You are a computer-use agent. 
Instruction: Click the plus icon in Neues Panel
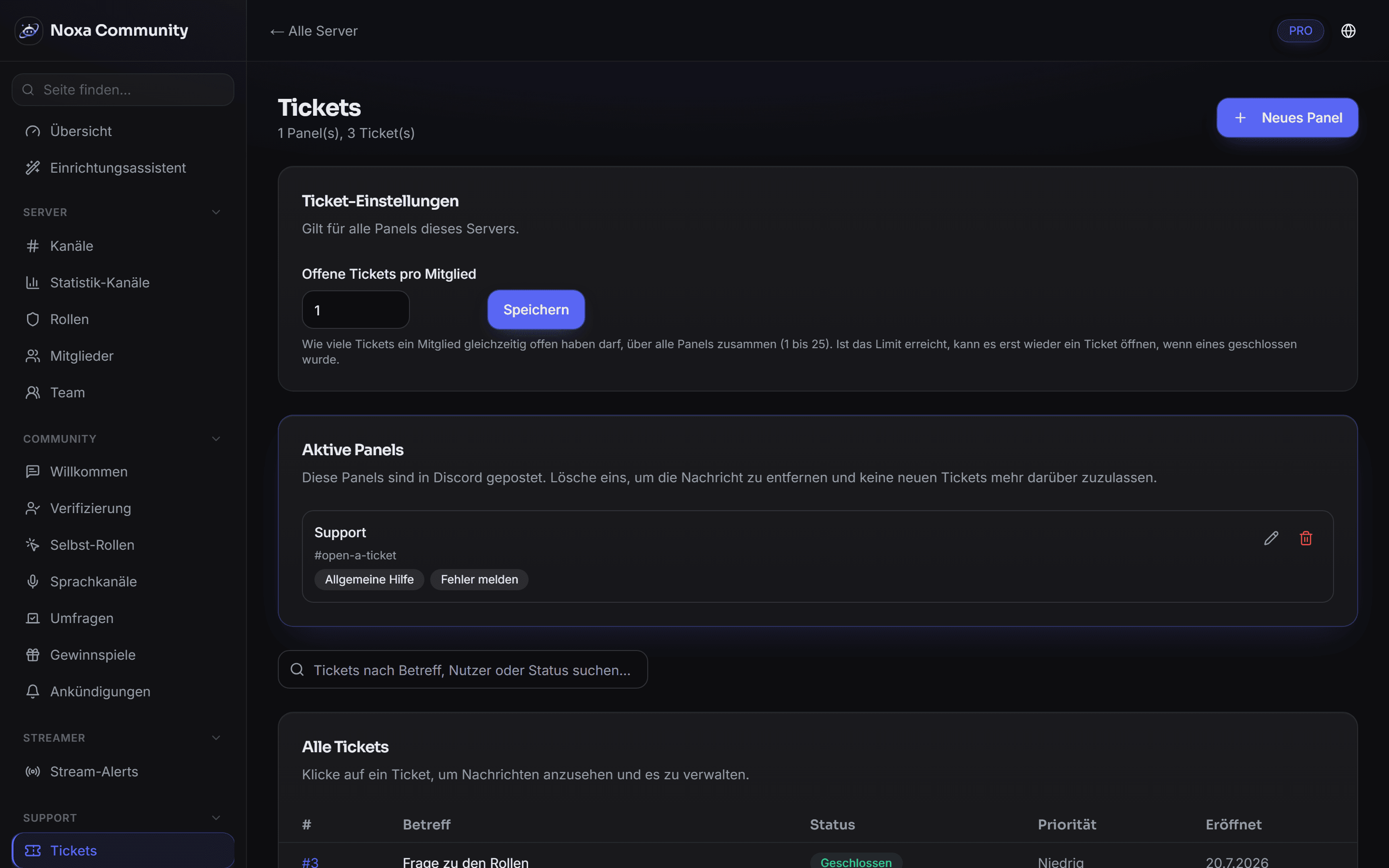pos(1240,118)
